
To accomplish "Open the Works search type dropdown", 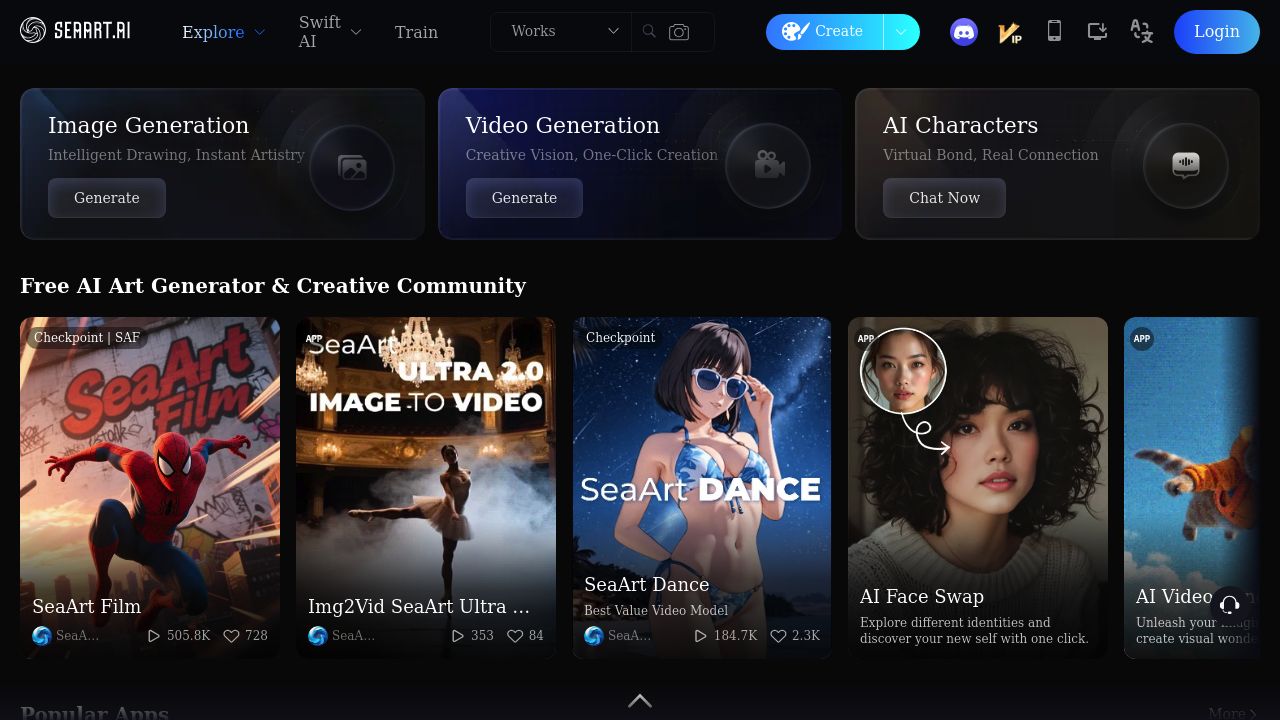I will click(565, 31).
